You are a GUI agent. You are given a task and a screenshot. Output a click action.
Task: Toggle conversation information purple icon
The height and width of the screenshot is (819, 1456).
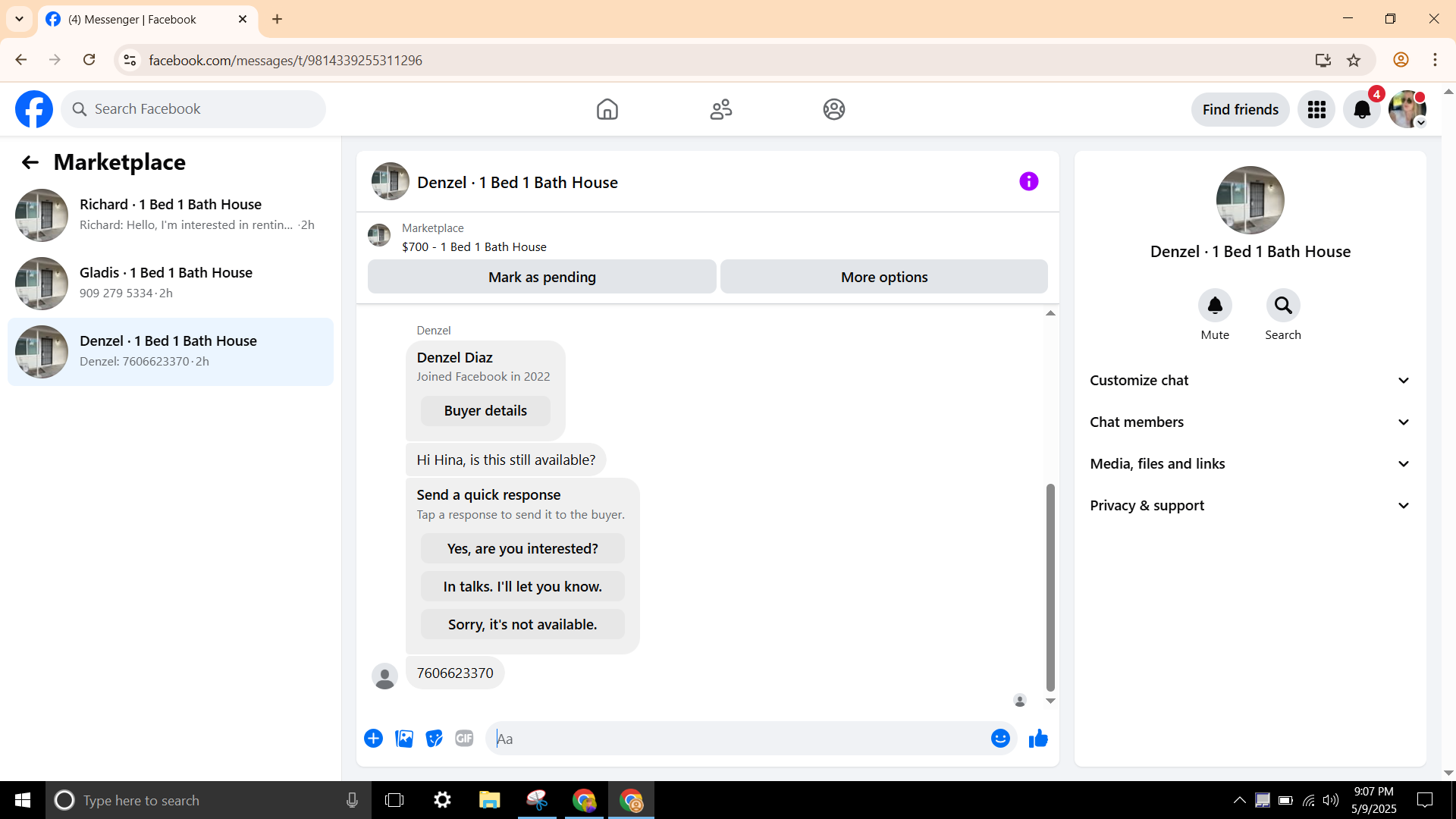click(x=1028, y=181)
